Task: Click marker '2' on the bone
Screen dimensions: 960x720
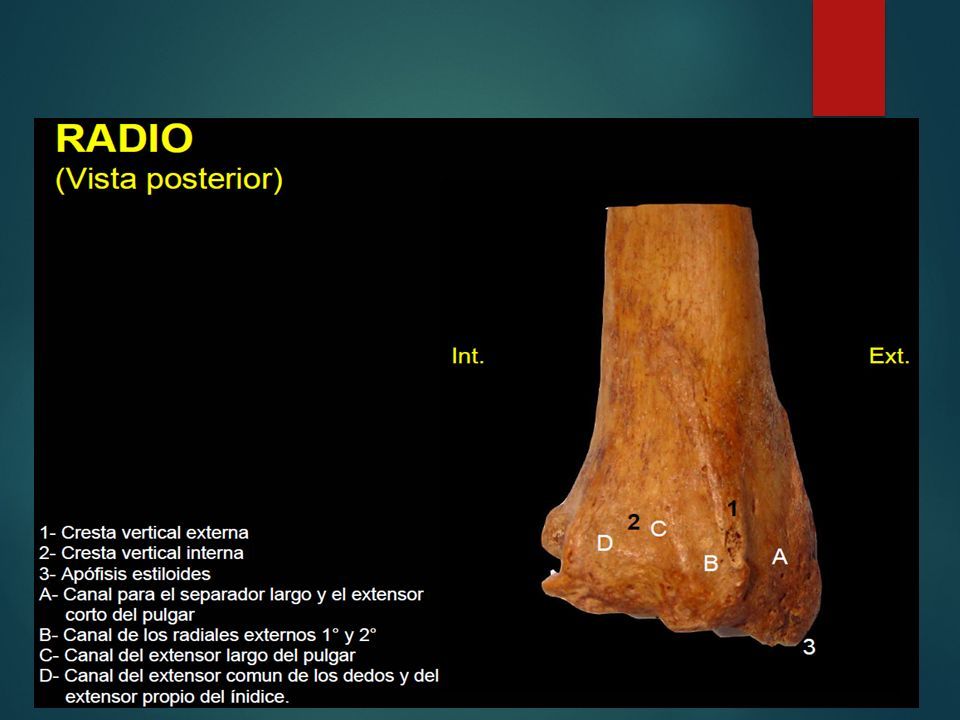Action: coord(634,522)
